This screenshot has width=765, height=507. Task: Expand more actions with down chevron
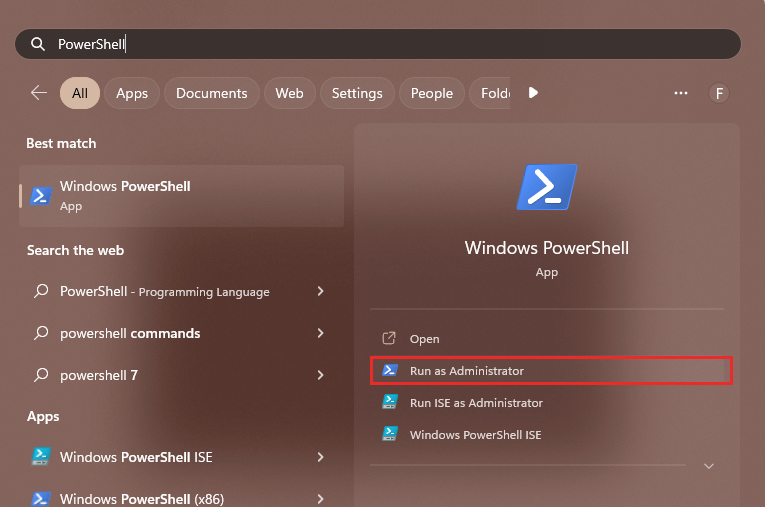(709, 466)
